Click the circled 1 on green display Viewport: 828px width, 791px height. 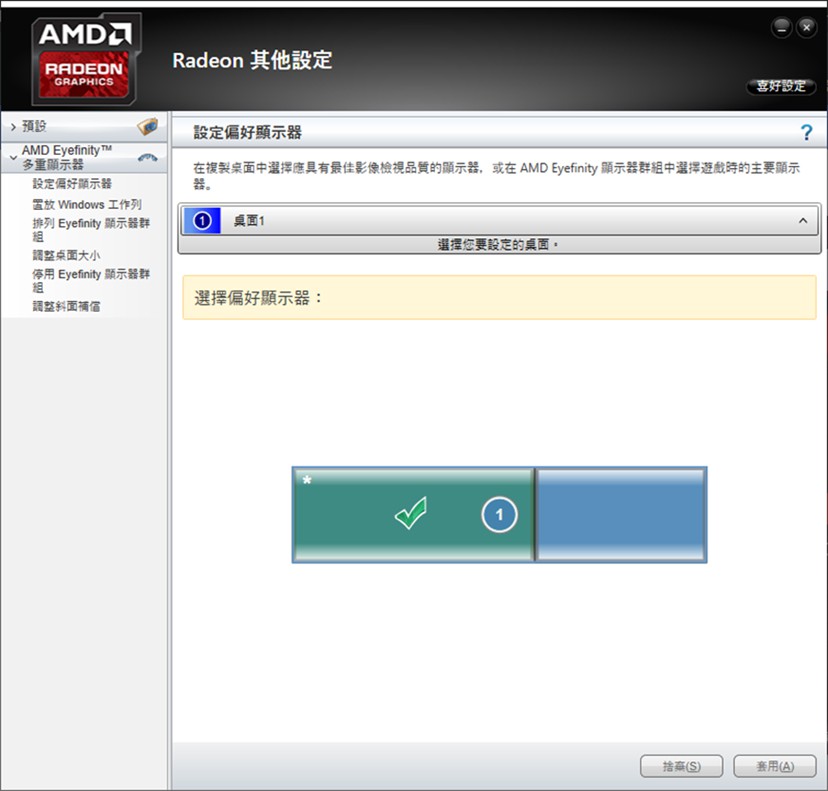(499, 514)
